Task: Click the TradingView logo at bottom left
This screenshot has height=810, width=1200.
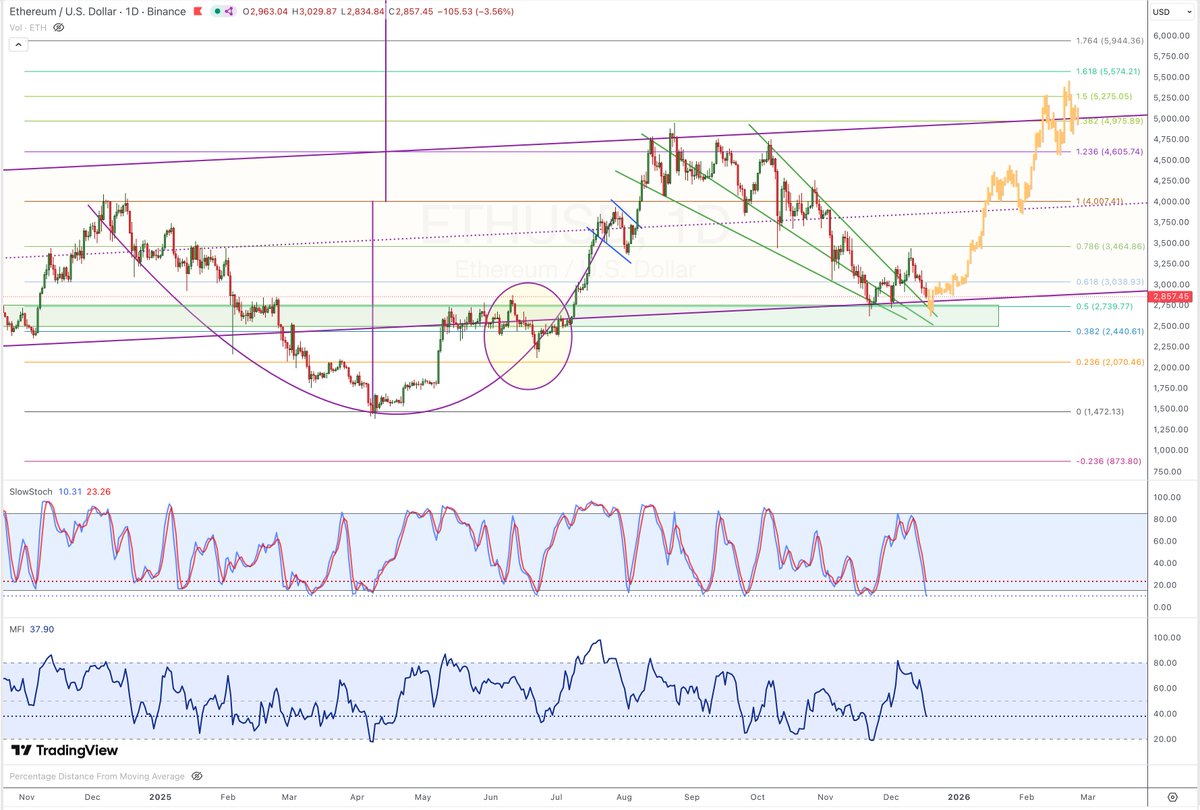Action: pyautogui.click(x=65, y=750)
